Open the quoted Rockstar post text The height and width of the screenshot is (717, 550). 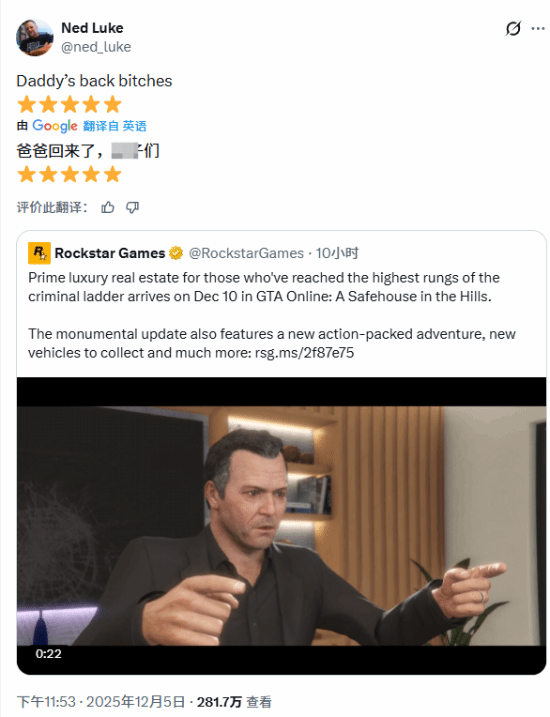click(x=272, y=315)
